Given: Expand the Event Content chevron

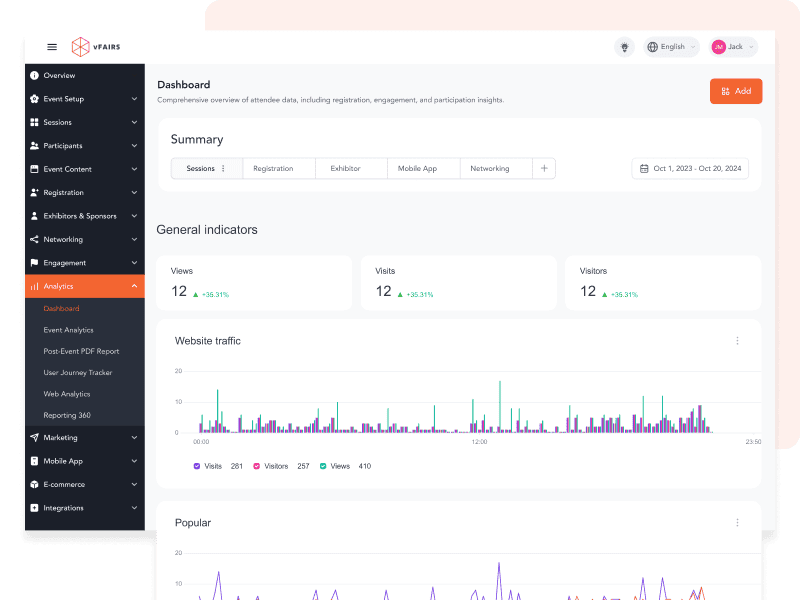Looking at the screenshot, I should 134,169.
